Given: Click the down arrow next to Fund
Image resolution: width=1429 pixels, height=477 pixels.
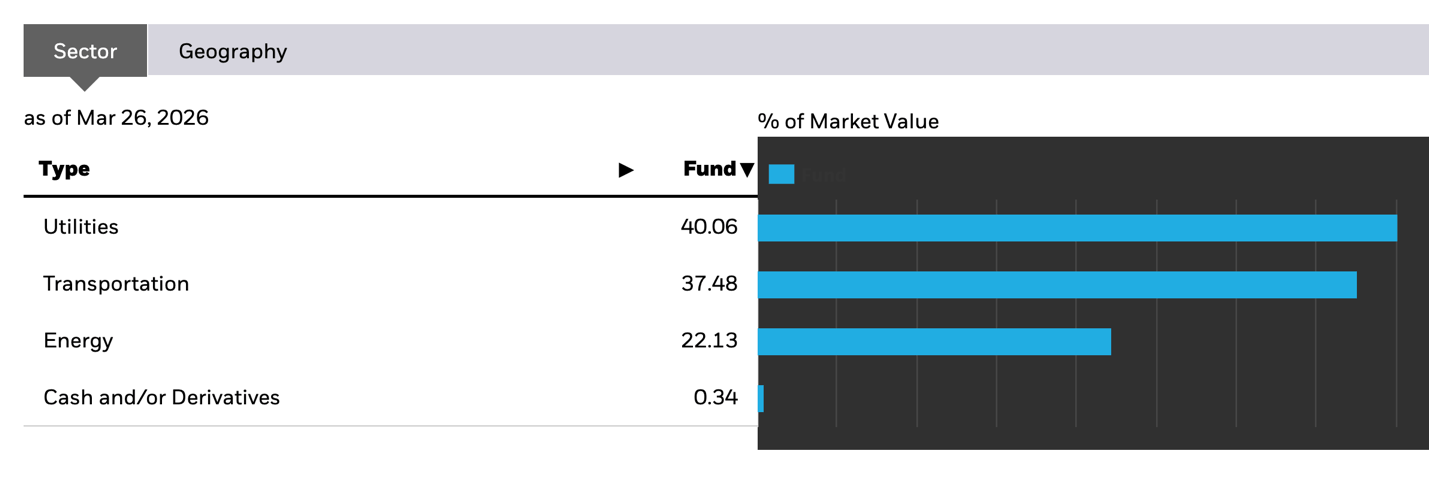Looking at the screenshot, I should click(x=746, y=170).
